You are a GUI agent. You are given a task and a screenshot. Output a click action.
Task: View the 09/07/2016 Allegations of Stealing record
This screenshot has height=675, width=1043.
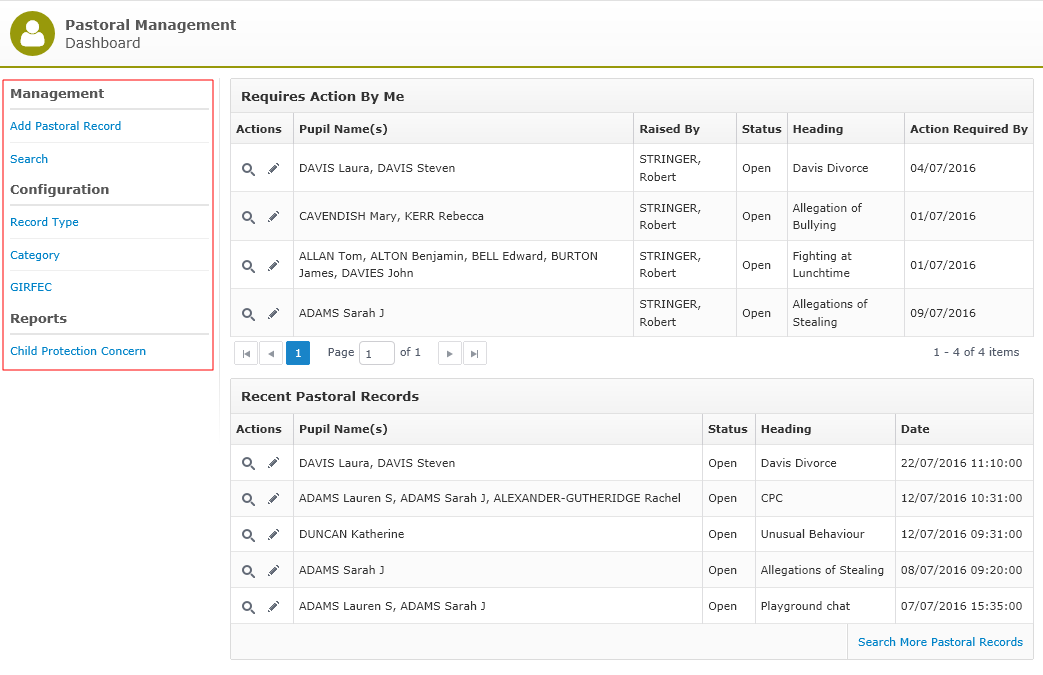(x=248, y=314)
